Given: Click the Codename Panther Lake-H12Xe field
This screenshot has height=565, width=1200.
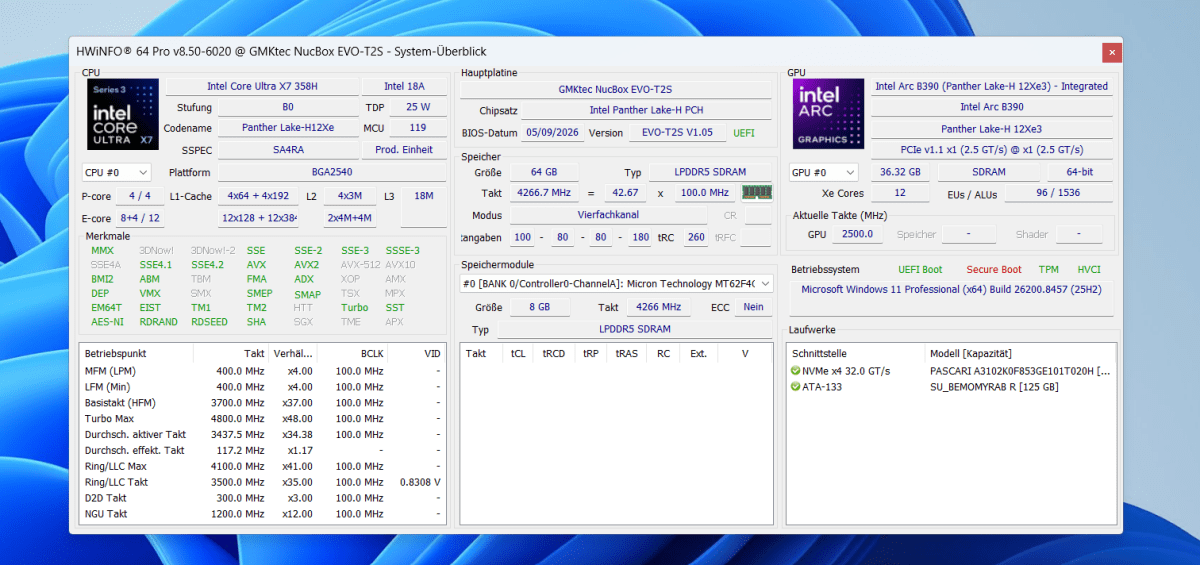Looking at the screenshot, I should (288, 128).
